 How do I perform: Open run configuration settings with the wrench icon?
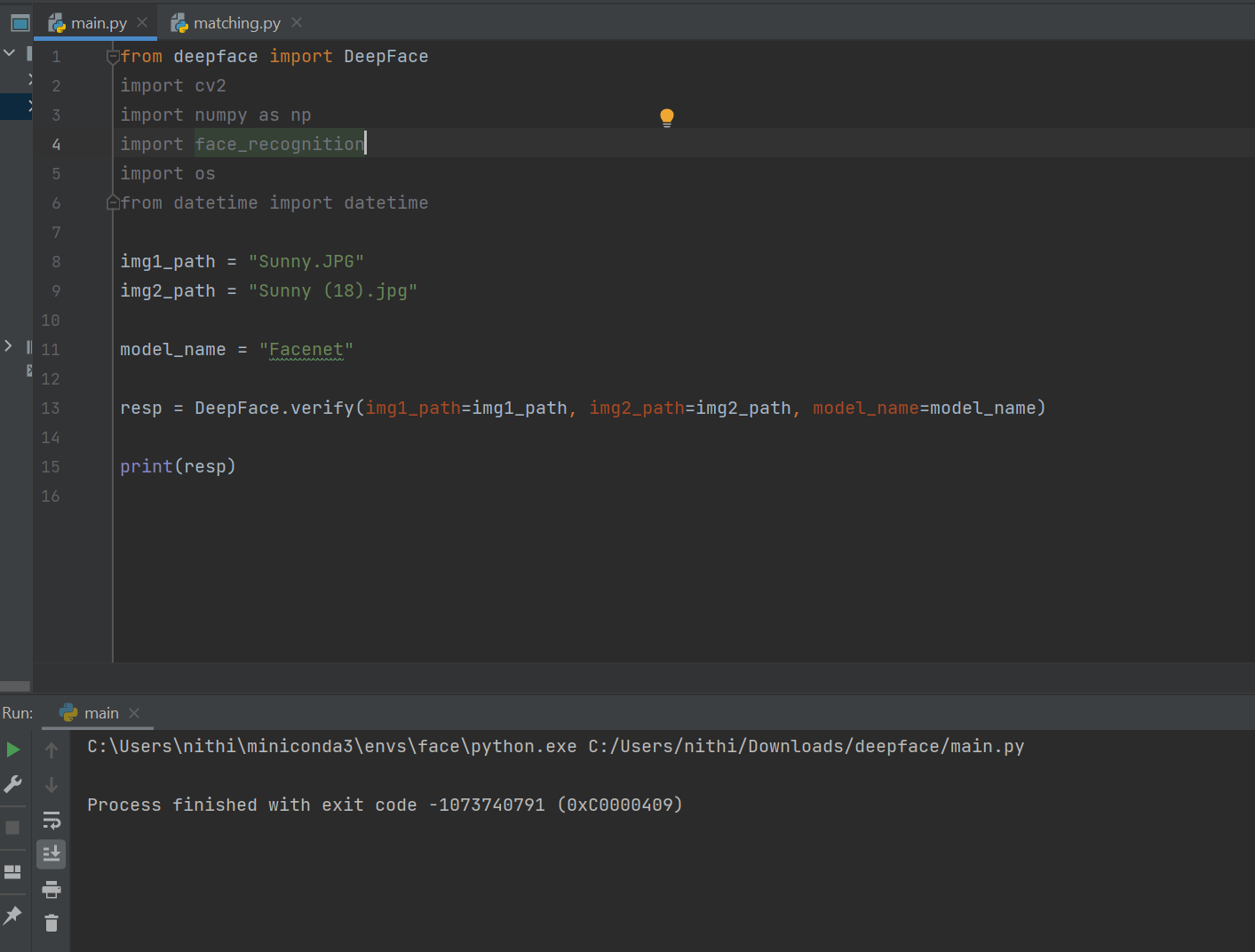click(13, 784)
